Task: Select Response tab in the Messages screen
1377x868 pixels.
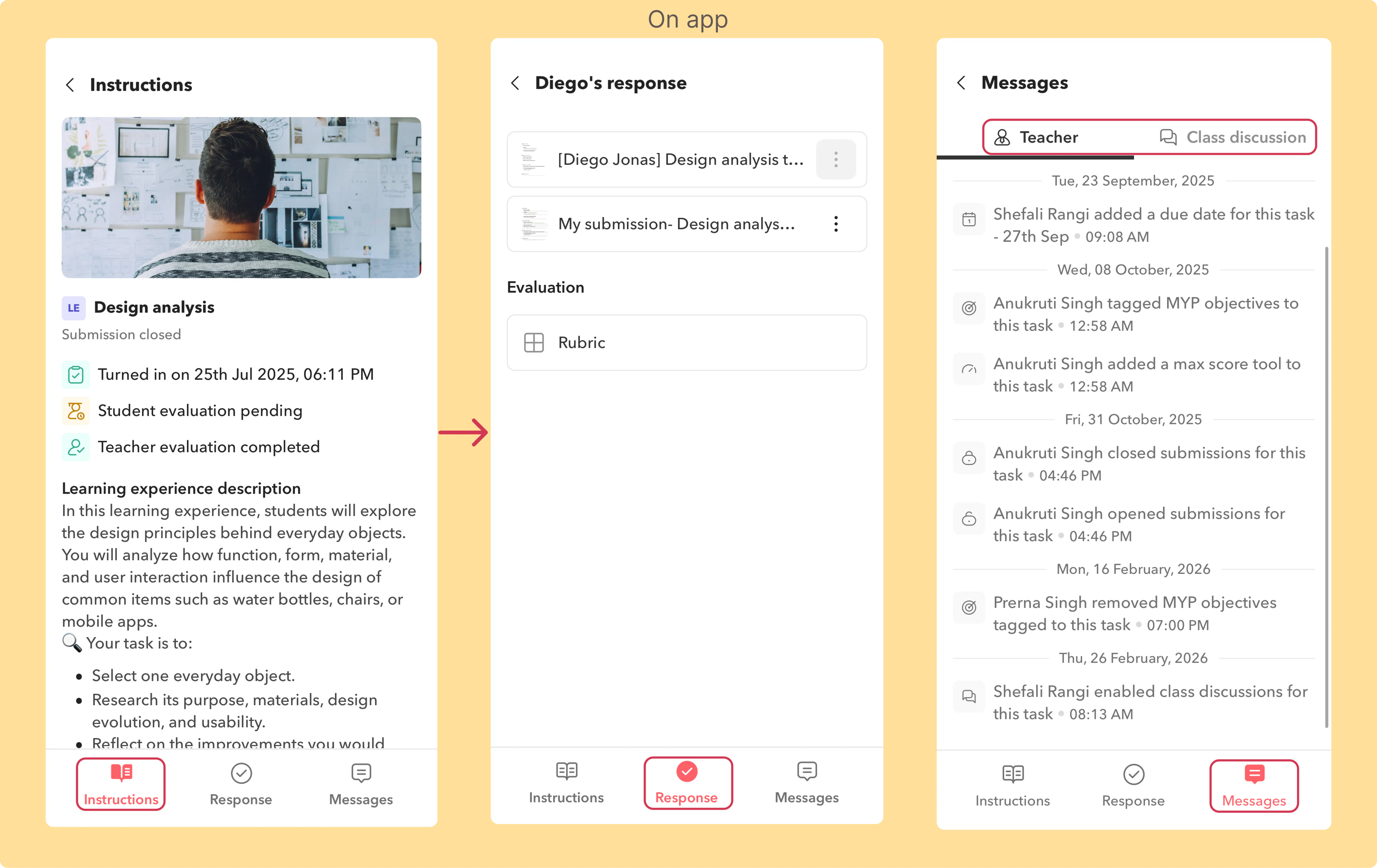Action: click(1133, 786)
